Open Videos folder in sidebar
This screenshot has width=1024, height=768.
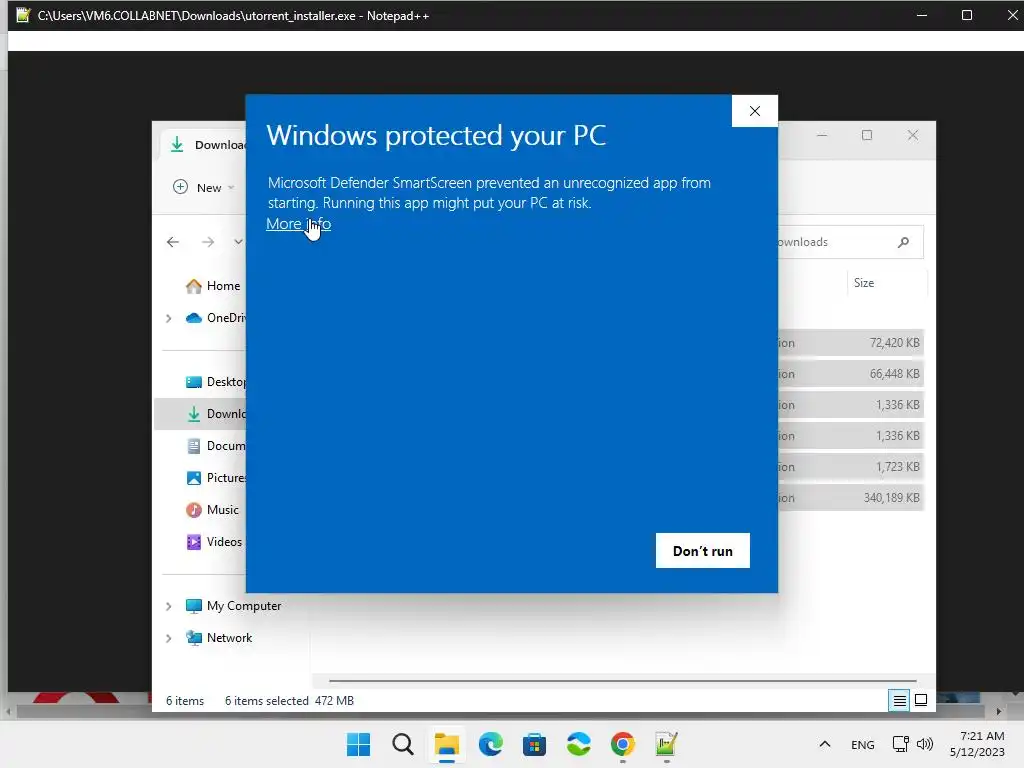[214, 542]
